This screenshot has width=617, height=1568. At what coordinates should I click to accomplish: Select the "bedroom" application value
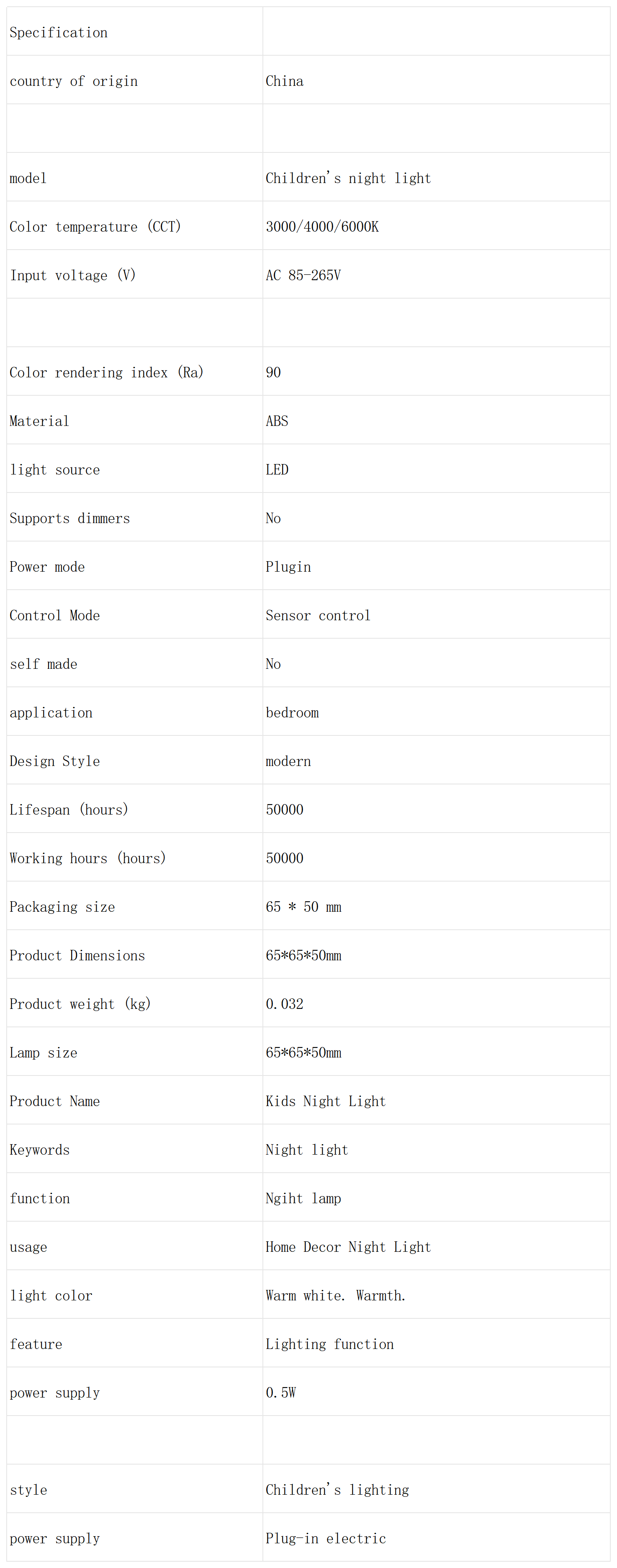(292, 712)
